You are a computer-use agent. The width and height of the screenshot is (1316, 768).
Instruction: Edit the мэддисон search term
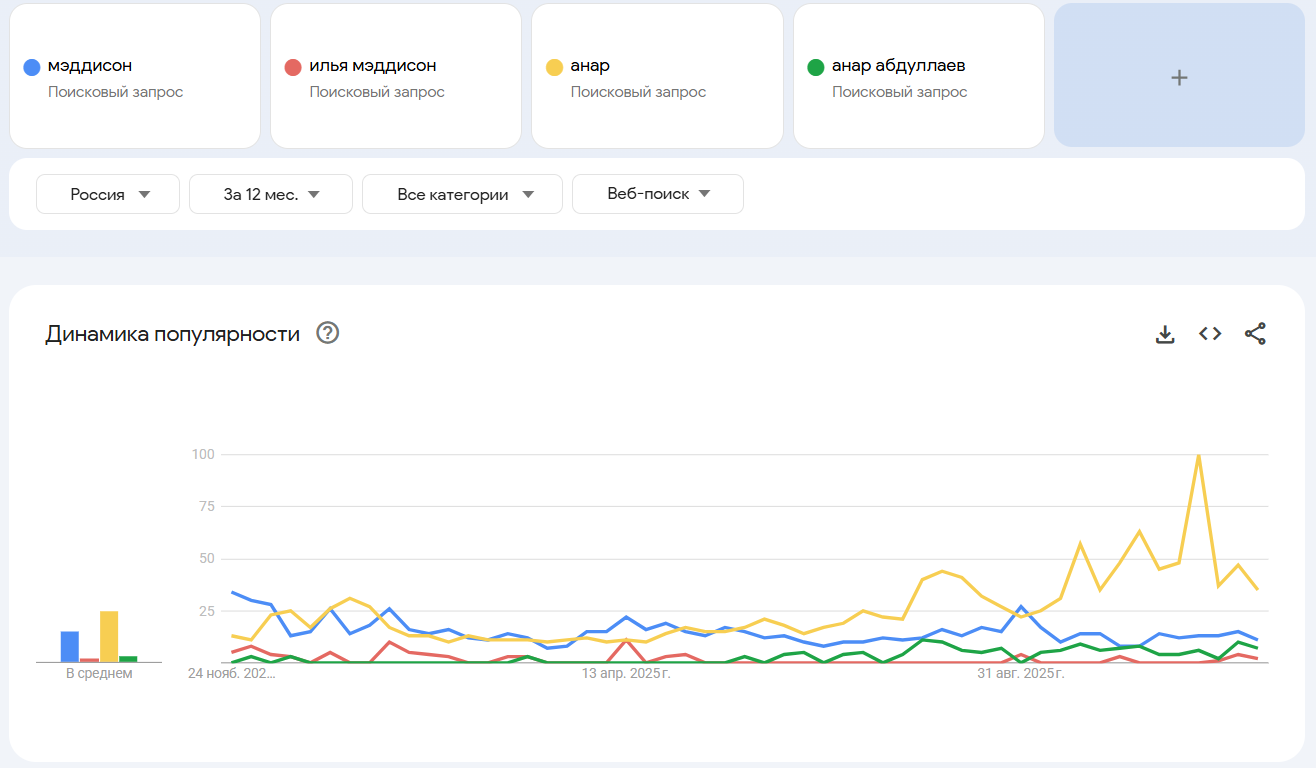click(x=90, y=66)
